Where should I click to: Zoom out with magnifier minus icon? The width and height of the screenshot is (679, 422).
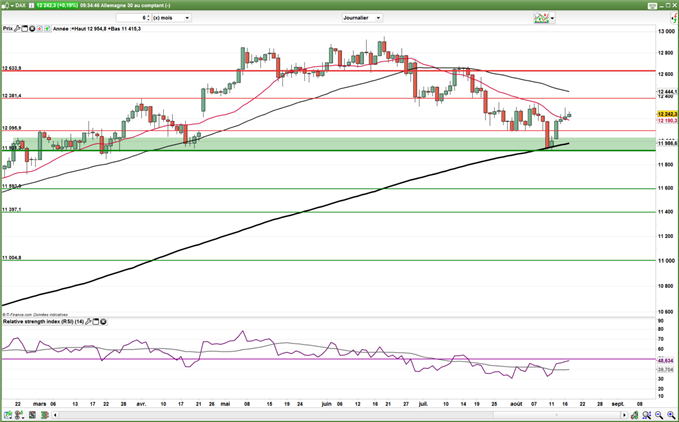(x=659, y=416)
